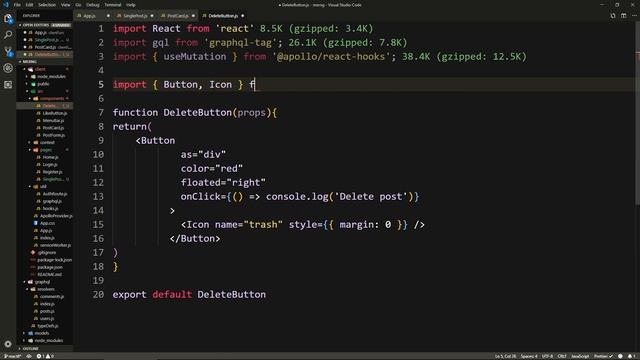The height and width of the screenshot is (360, 640).
Task: Select the DeleteButton.js editor tab
Action: [223, 16]
